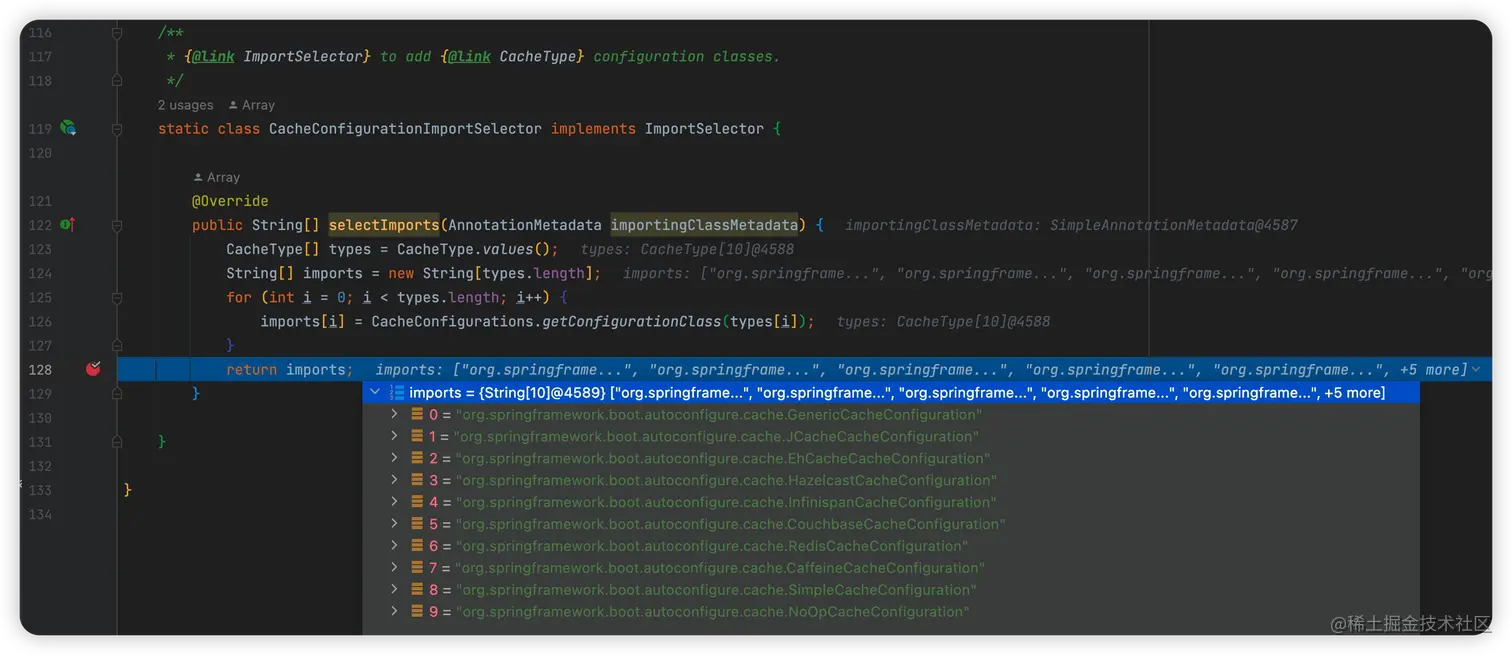Click the 2 usages hint above CacheConfigurationImportSelector
Screen dimensions: 1512x655
184,104
